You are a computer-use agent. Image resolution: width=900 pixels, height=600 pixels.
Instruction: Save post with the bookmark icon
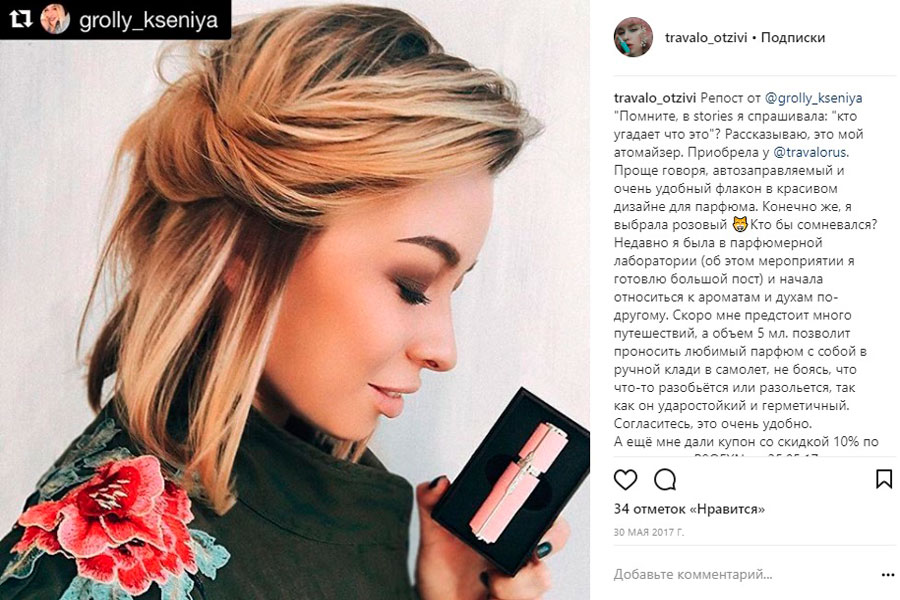(884, 479)
